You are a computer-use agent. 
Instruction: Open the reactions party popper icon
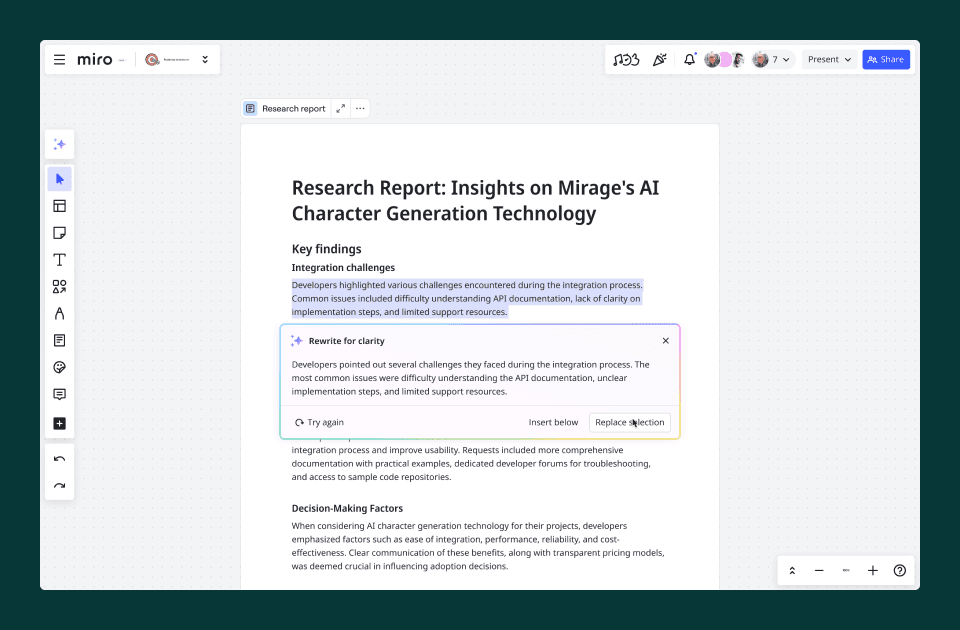[659, 59]
